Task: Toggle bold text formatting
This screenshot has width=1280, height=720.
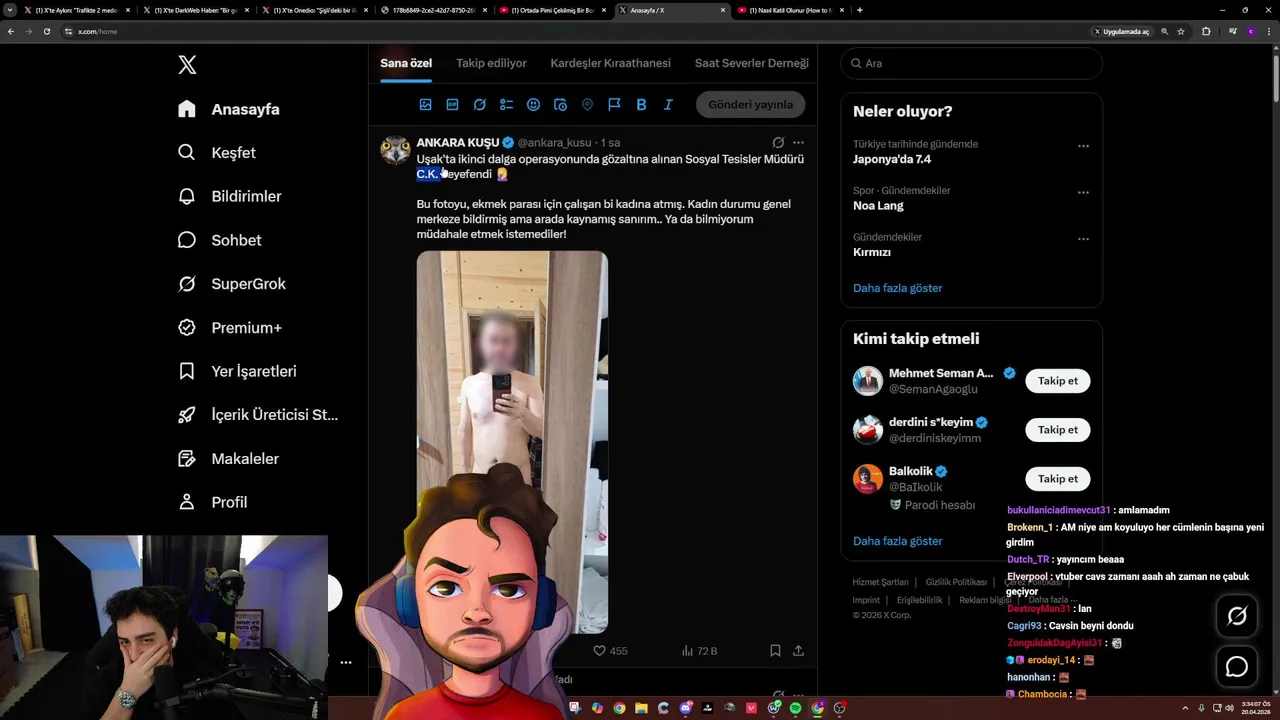Action: pos(641,105)
